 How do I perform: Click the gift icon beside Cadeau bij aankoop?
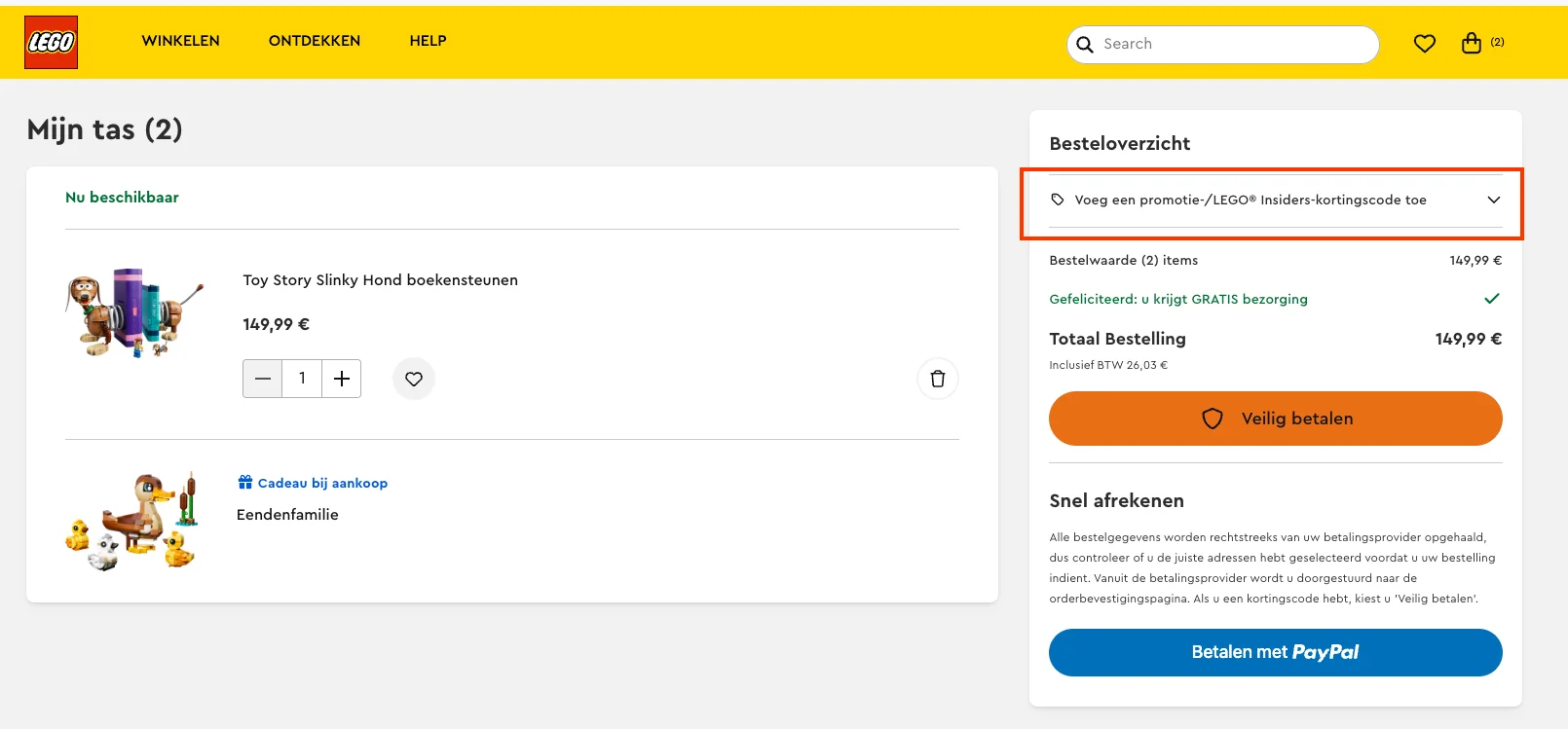pos(245,482)
